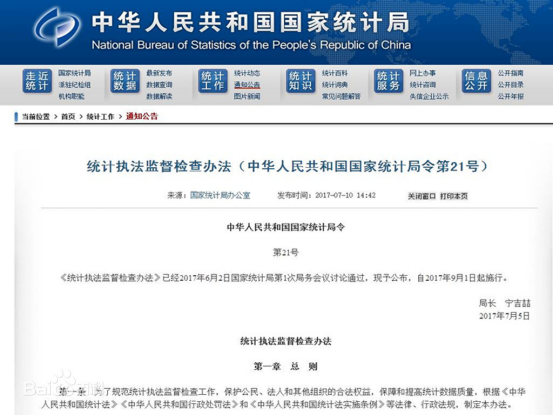Open the 最新发布 submenu link
Viewport: 553px width, 415px height.
pyautogui.click(x=159, y=73)
